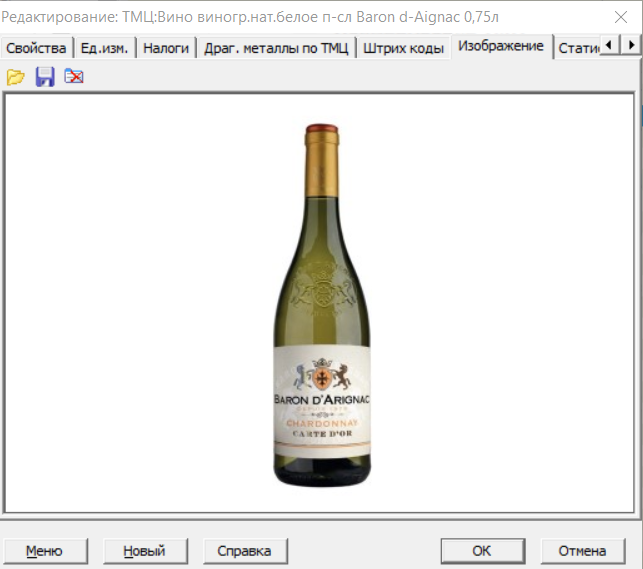Switch to the partially hidden Статис tab
Image resolution: width=643 pixels, height=569 pixels.
point(577,48)
